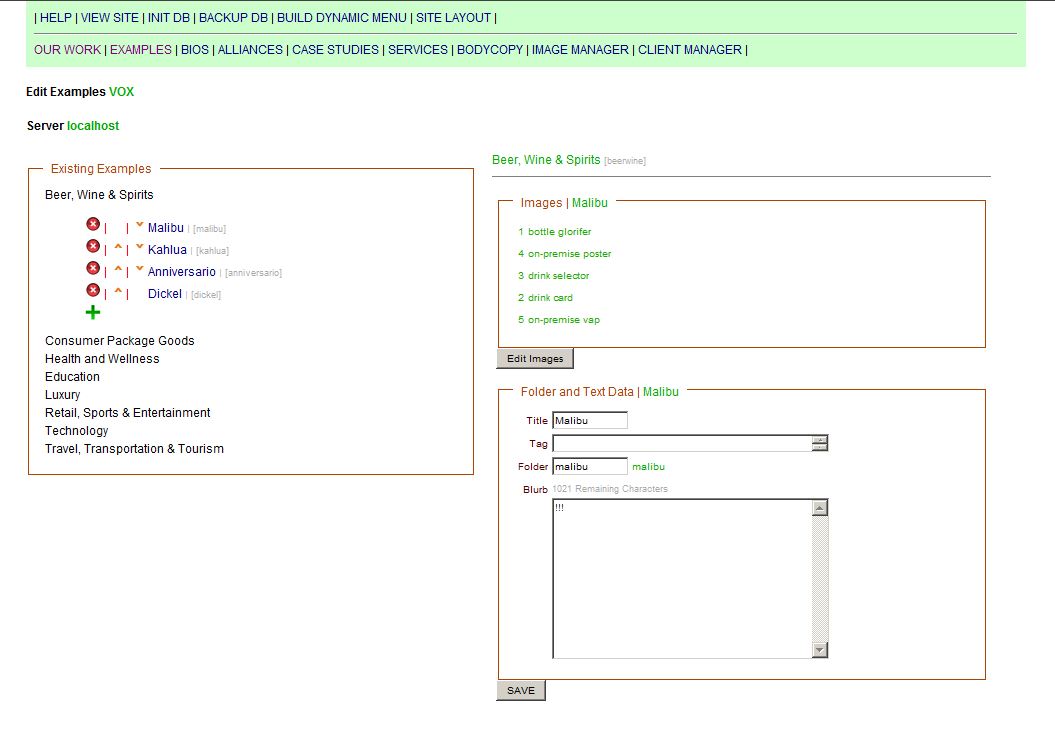Open the IMAGE MANAGER section
This screenshot has width=1055, height=741.
click(581, 50)
